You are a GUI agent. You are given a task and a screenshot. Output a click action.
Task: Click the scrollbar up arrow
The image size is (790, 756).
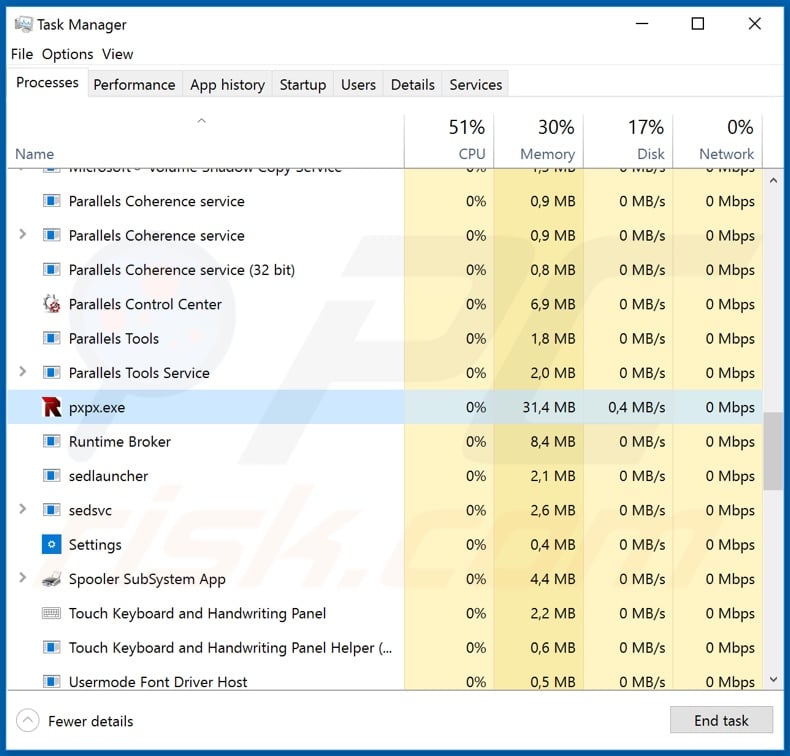tap(773, 180)
